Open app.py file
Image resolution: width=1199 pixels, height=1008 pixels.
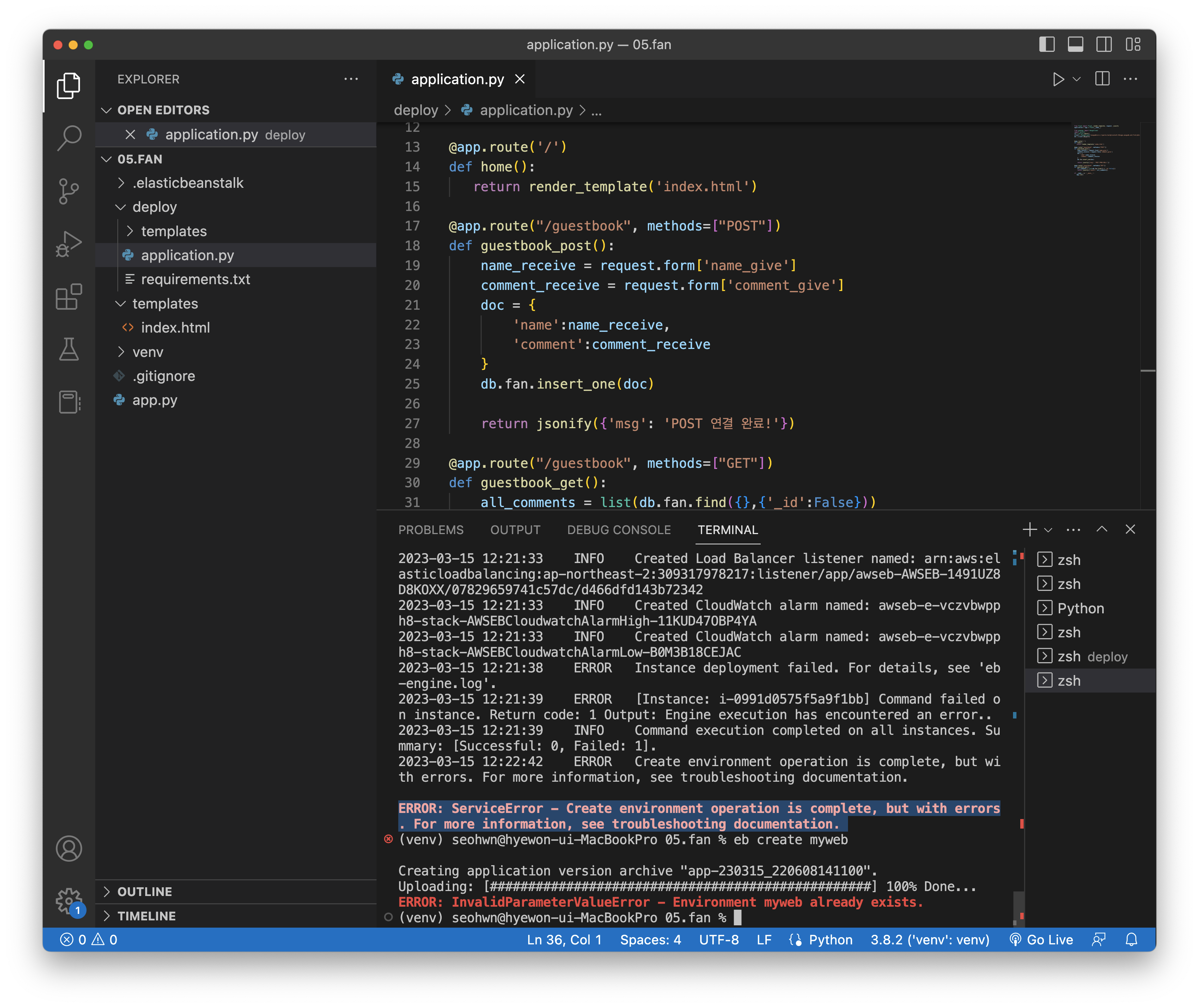click(x=236, y=400)
